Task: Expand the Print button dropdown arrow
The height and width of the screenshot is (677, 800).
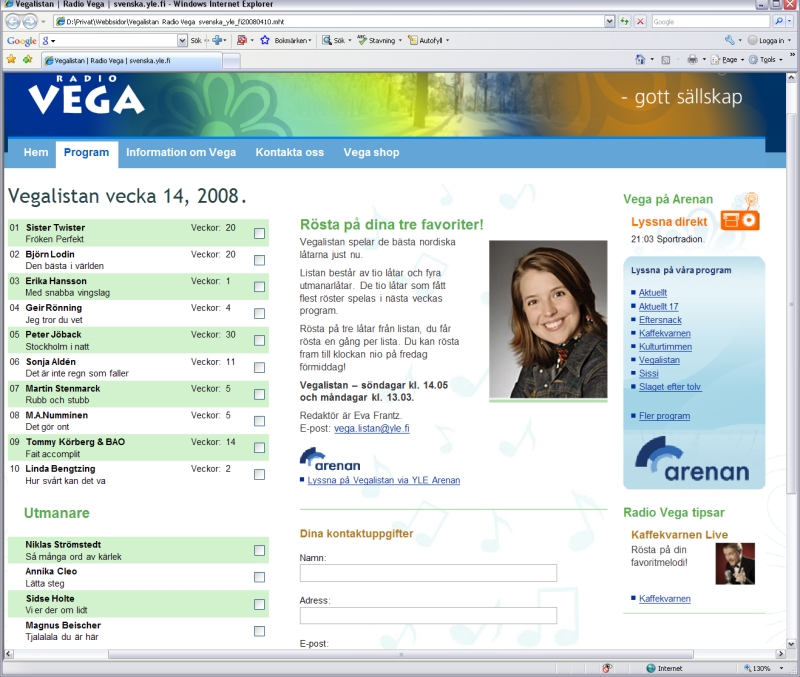Action: coord(704,60)
